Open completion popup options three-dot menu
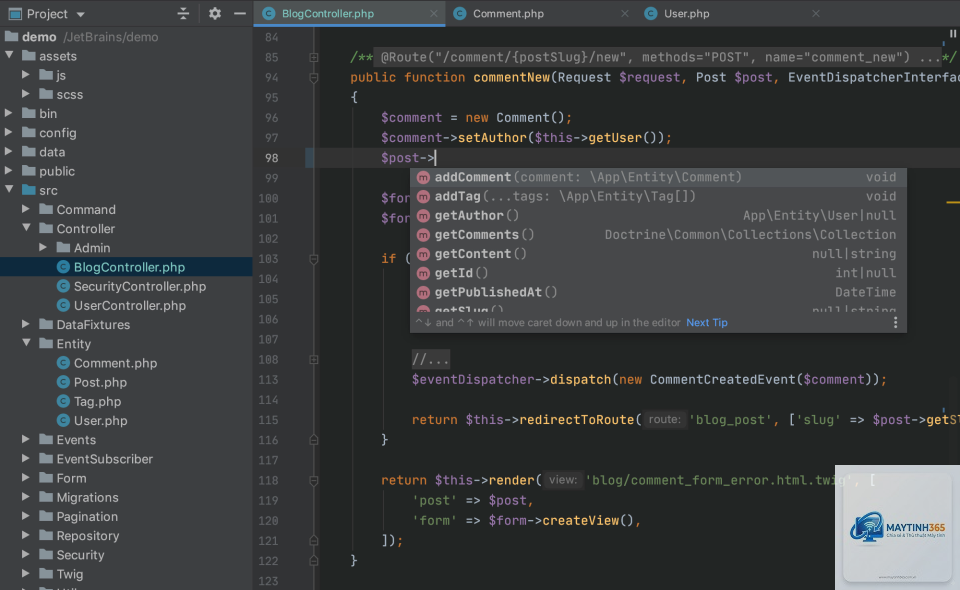Screen dimensions: 960x590 895,323
